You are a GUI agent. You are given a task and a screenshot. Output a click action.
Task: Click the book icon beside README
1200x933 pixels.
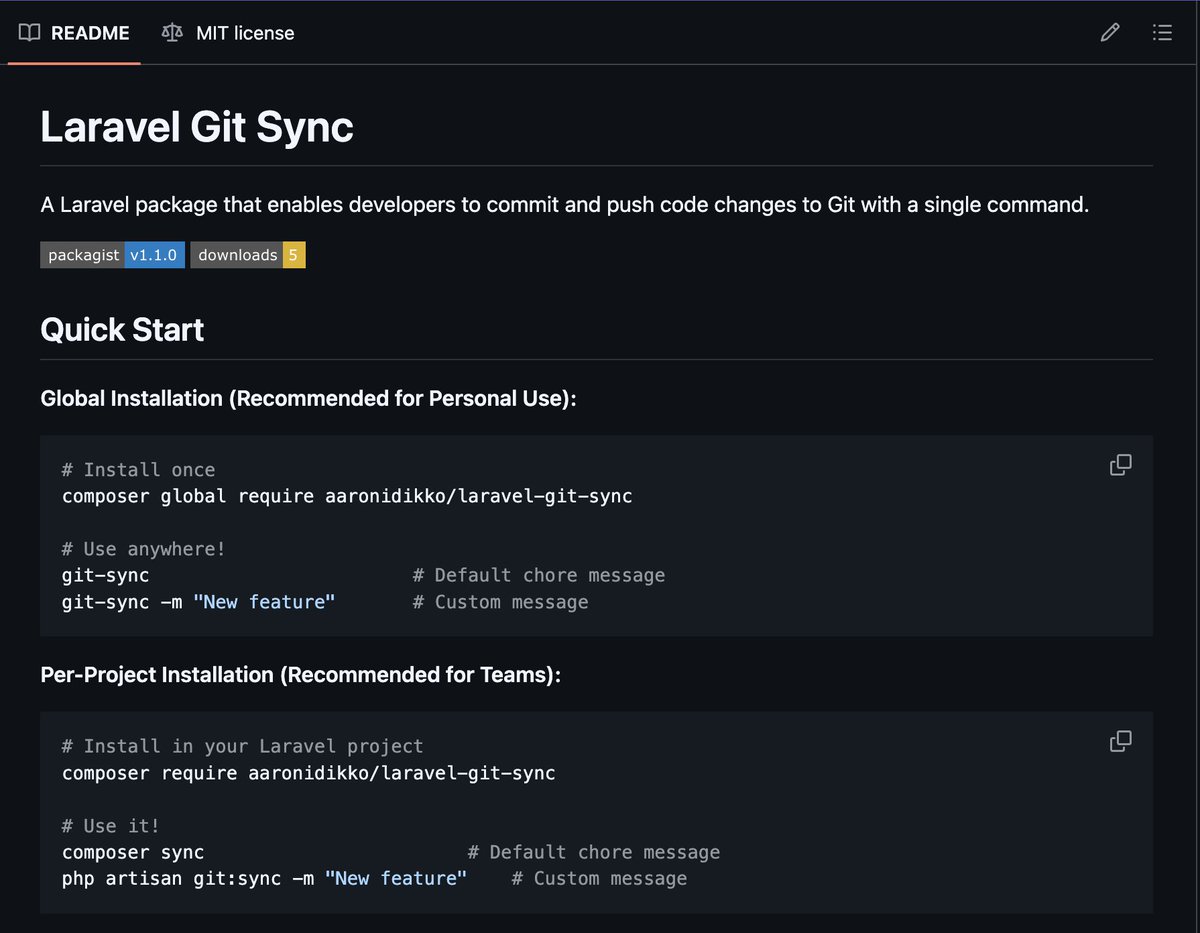click(30, 33)
